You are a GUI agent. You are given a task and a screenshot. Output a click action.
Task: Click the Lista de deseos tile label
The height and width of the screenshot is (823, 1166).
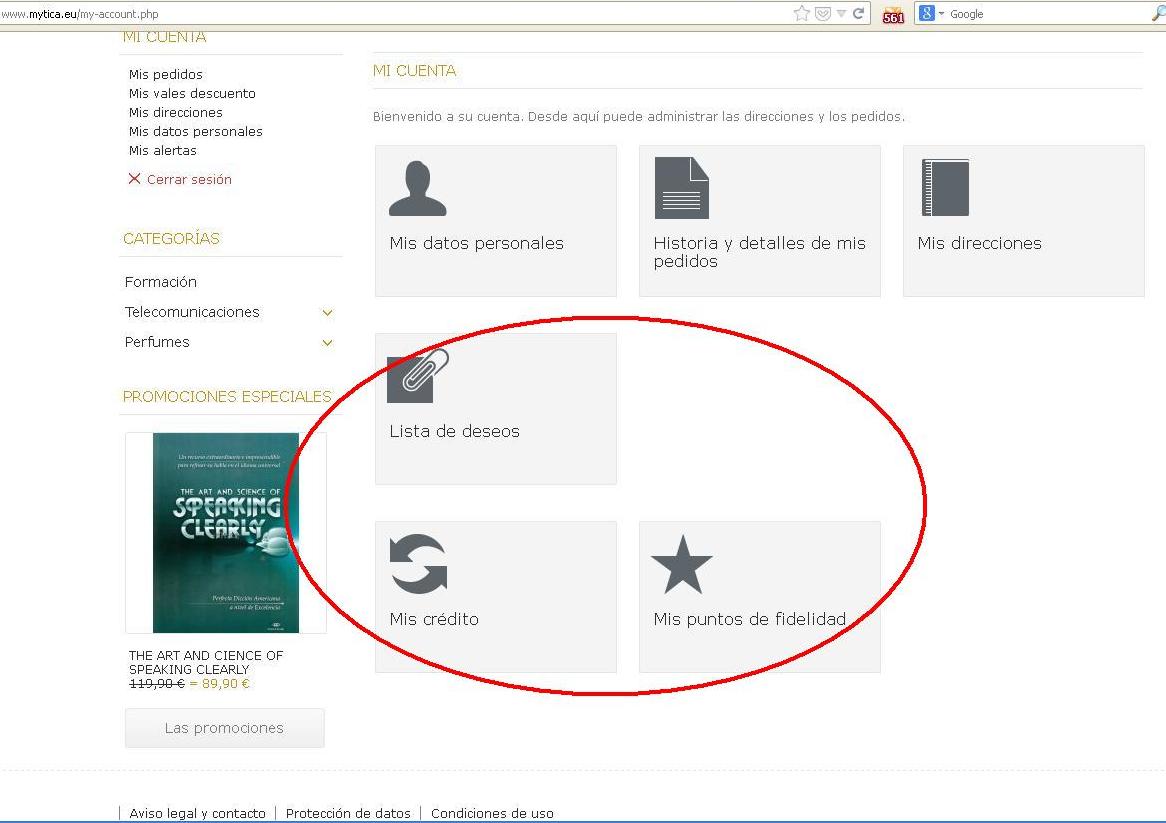tap(454, 431)
